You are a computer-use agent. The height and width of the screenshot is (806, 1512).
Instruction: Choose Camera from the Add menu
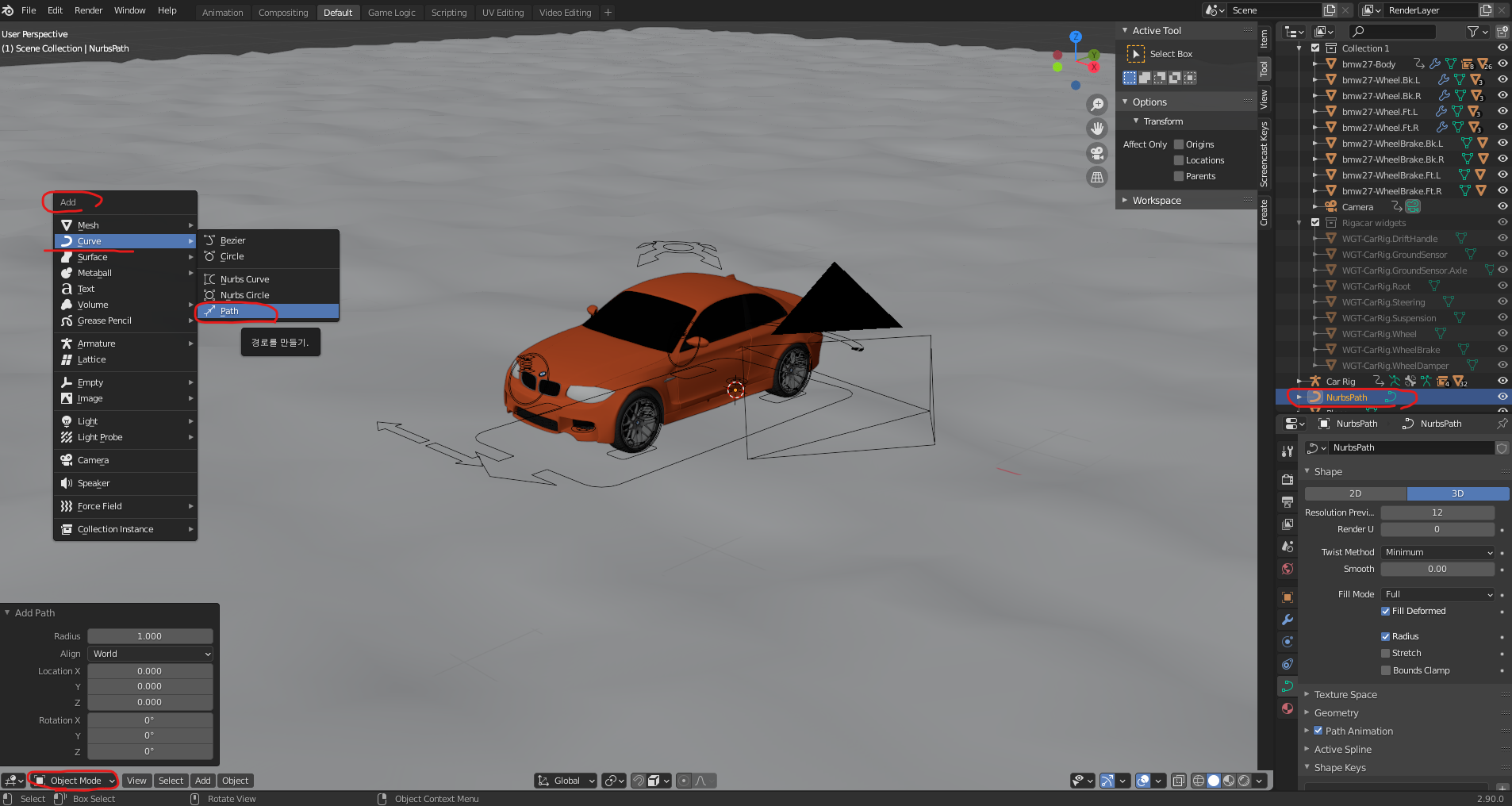pyautogui.click(x=125, y=460)
